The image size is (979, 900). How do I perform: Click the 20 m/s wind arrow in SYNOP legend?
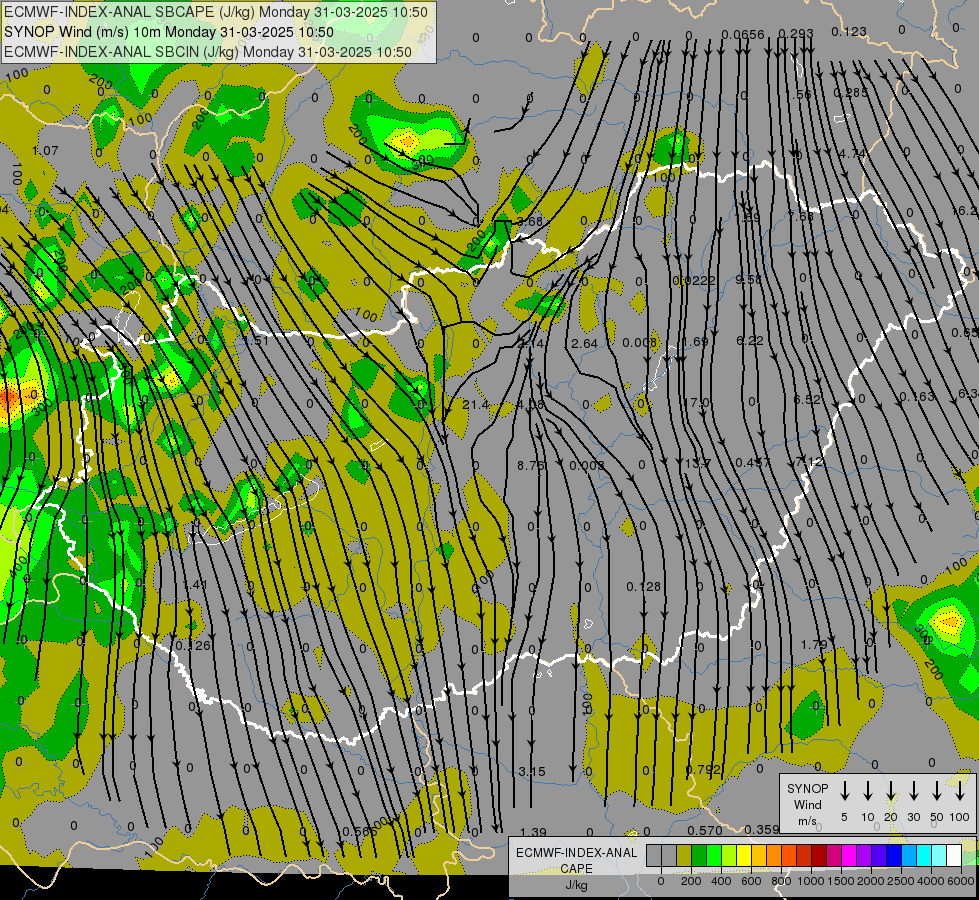click(890, 790)
